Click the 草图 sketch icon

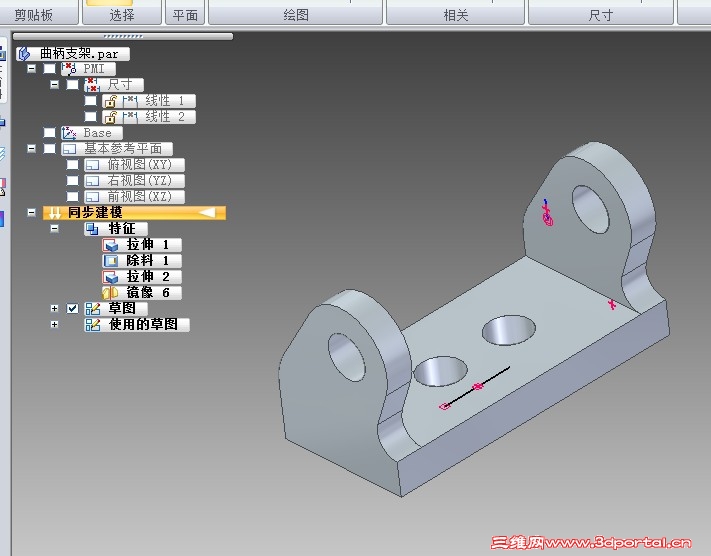[x=93, y=309]
